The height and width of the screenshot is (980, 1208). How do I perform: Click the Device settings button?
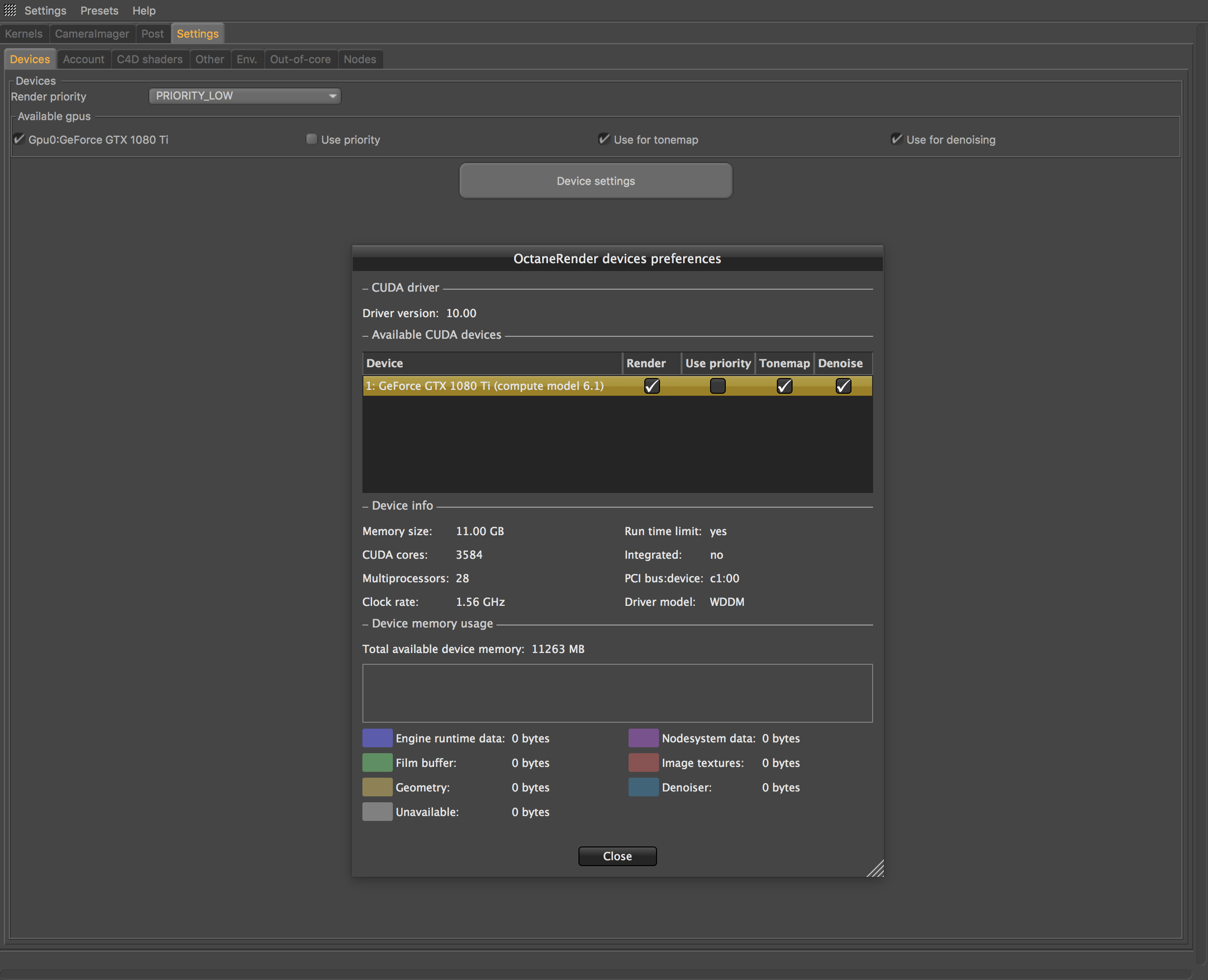click(x=596, y=181)
